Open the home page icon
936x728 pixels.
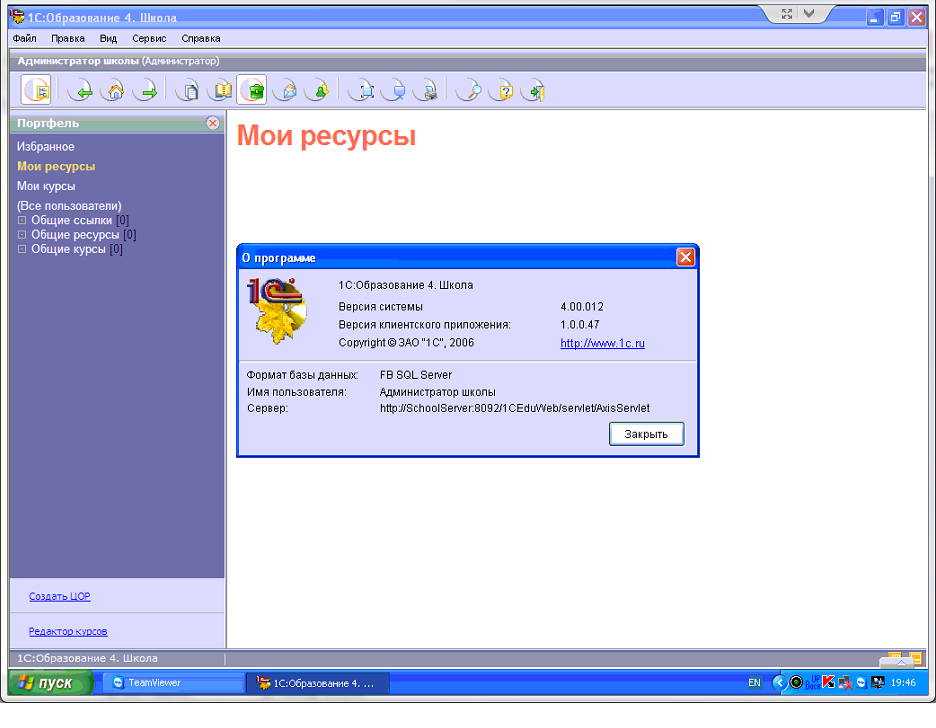[112, 91]
